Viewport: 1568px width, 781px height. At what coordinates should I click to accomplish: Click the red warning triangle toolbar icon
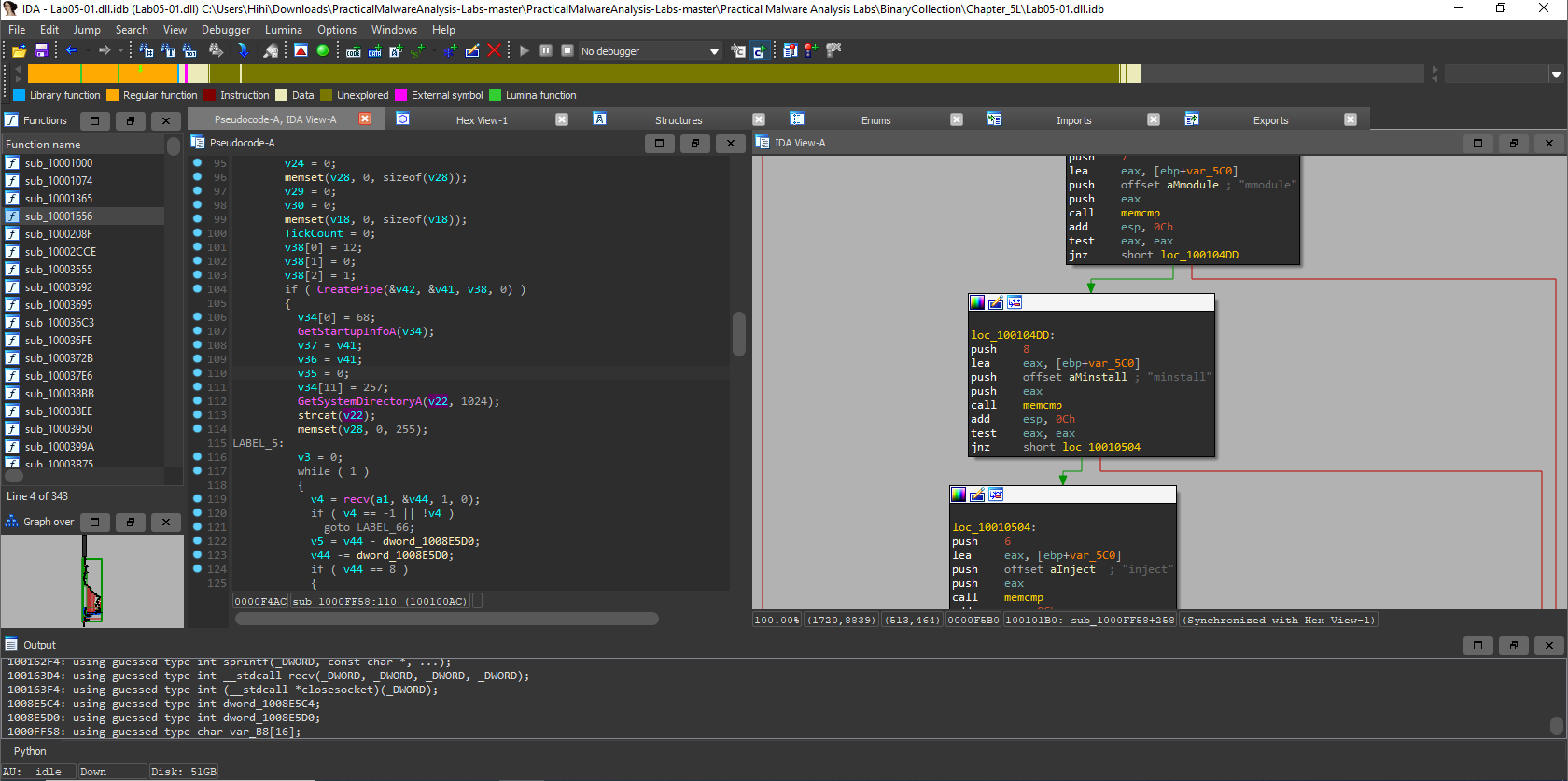(x=301, y=50)
